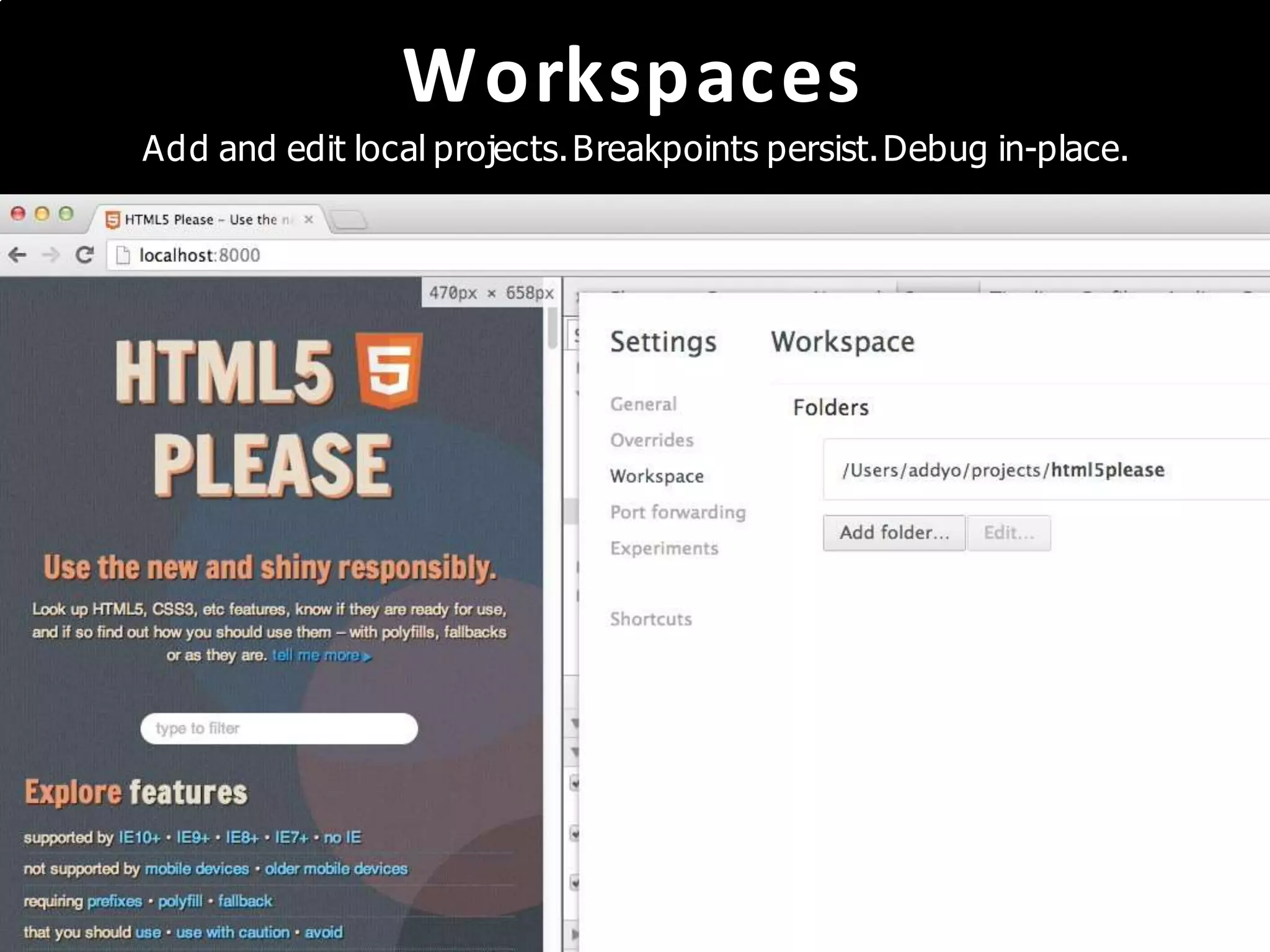Open Experiments settings section
The height and width of the screenshot is (952, 1270).
664,549
